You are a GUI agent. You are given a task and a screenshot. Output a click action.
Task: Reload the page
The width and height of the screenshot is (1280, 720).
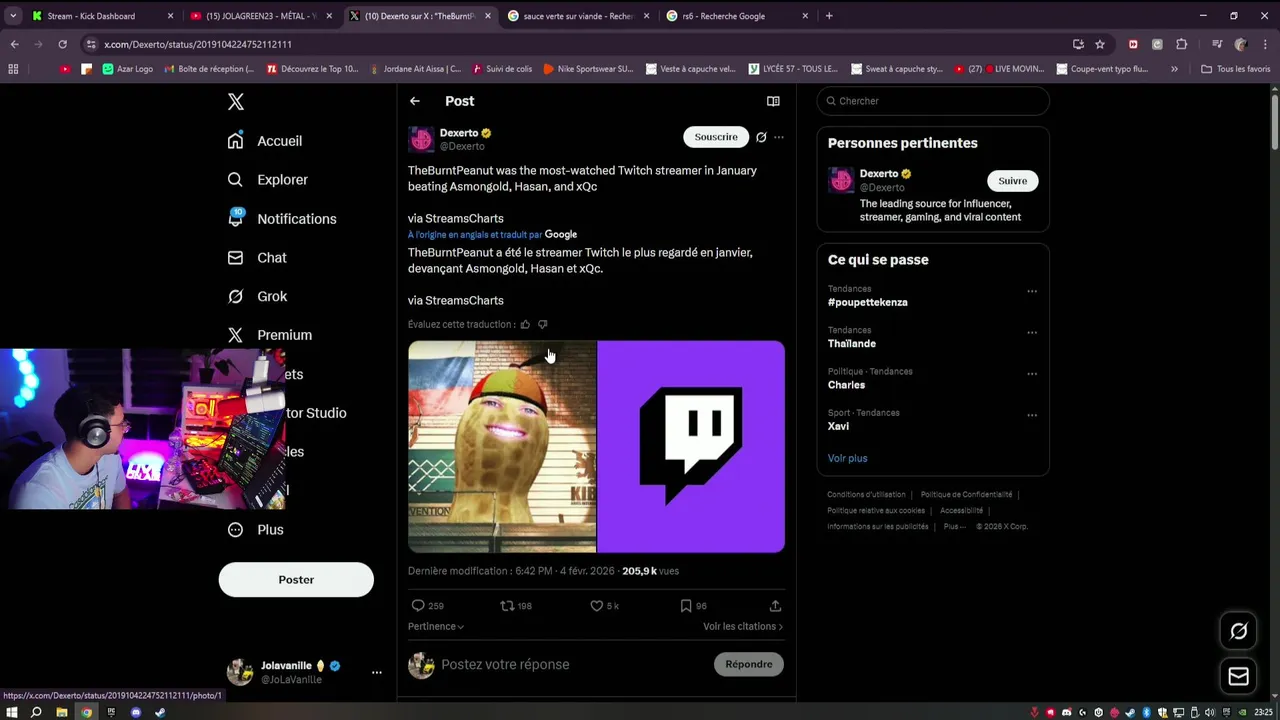62,44
